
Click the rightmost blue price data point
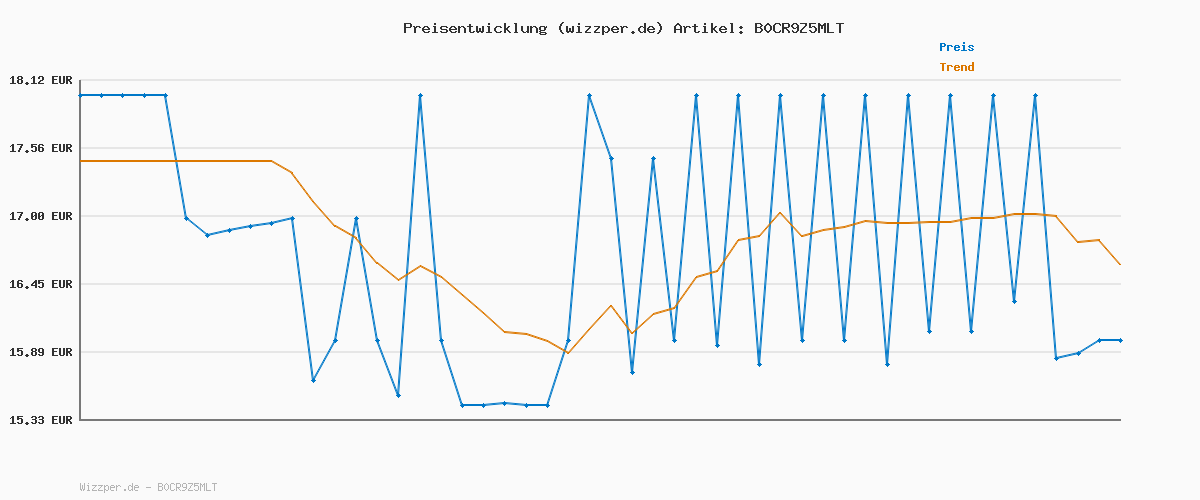tap(1120, 340)
